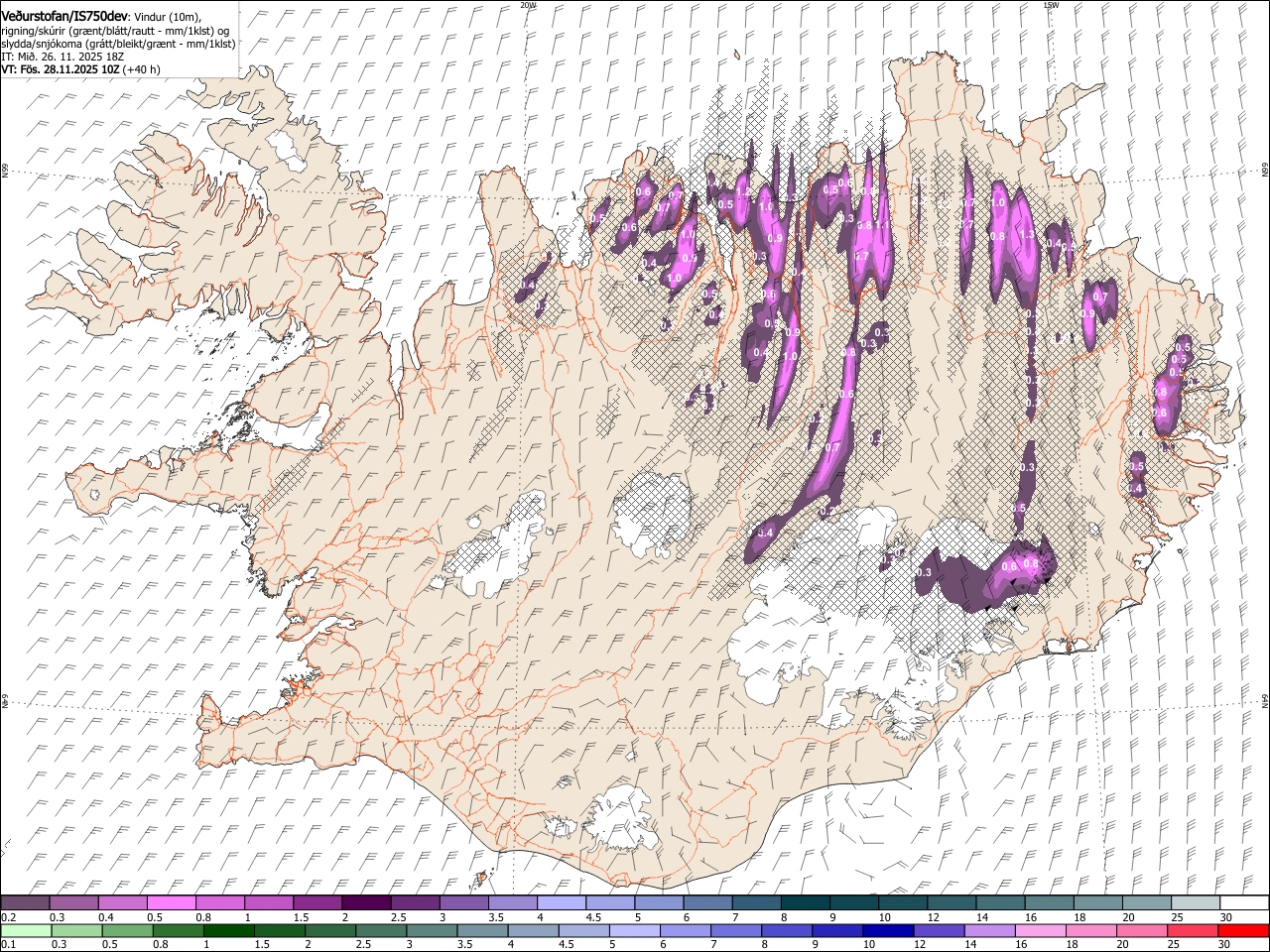Pick the light violet lower swatch starting at 14
The image size is (1270, 952).
click(989, 930)
